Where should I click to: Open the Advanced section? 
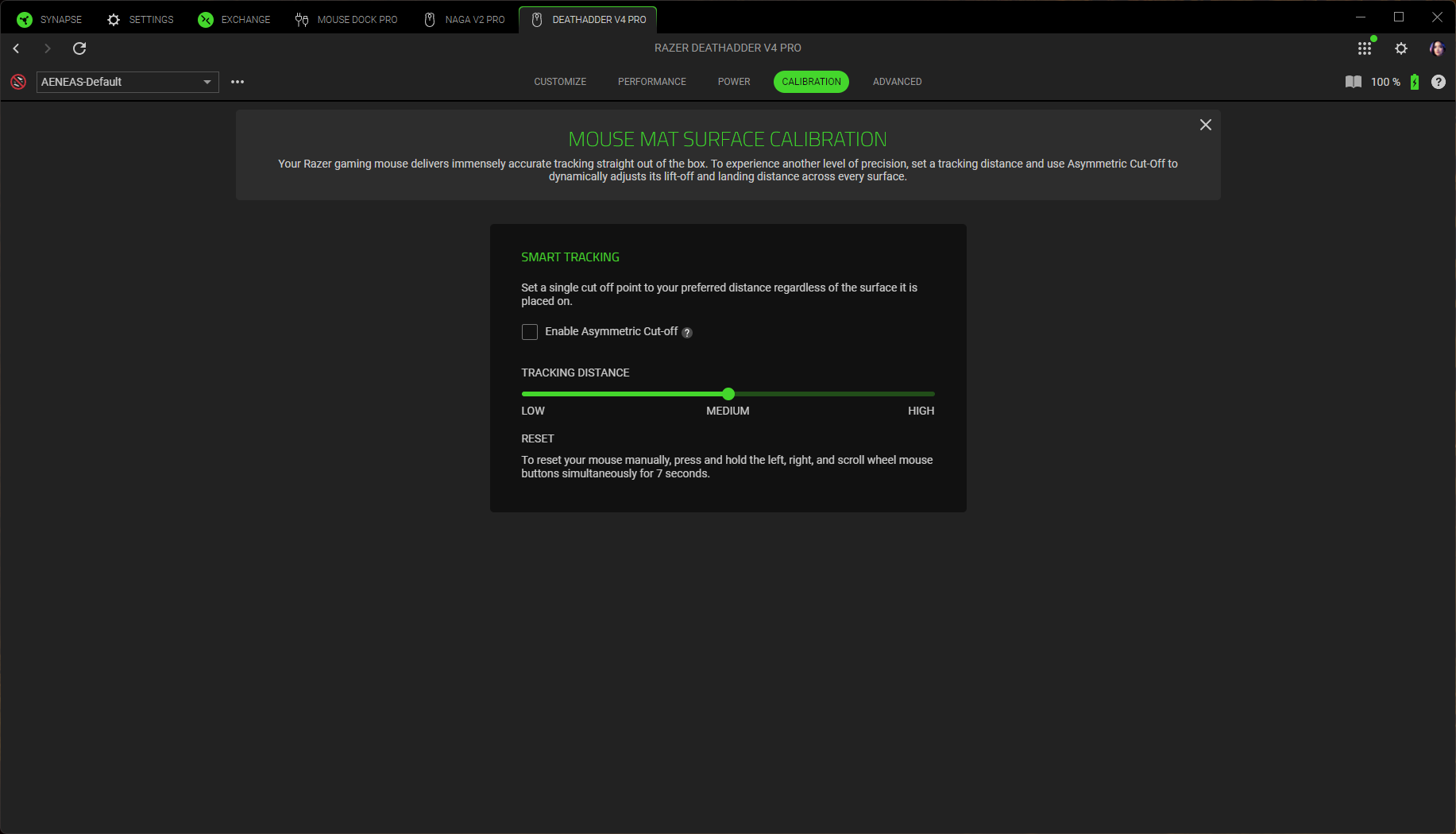tap(898, 82)
